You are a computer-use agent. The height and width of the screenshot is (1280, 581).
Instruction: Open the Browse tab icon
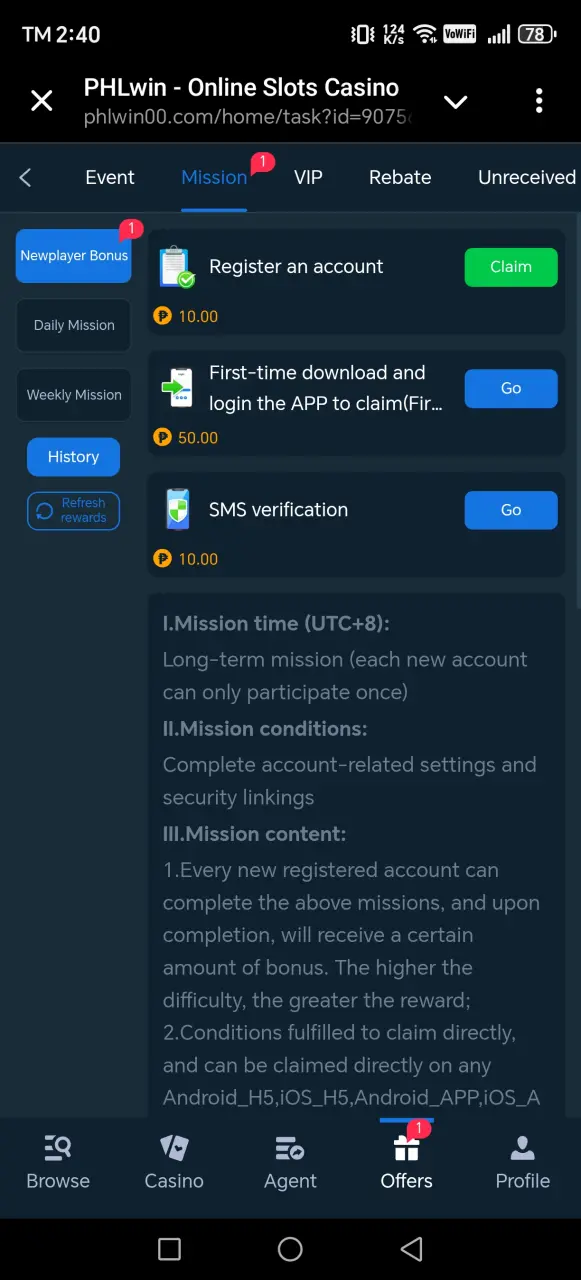click(58, 1148)
